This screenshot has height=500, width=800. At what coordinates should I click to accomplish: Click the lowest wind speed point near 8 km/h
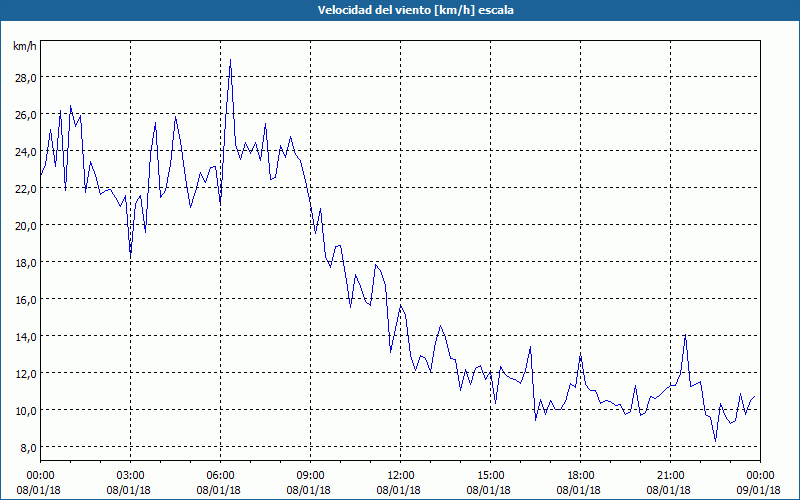(x=715, y=441)
